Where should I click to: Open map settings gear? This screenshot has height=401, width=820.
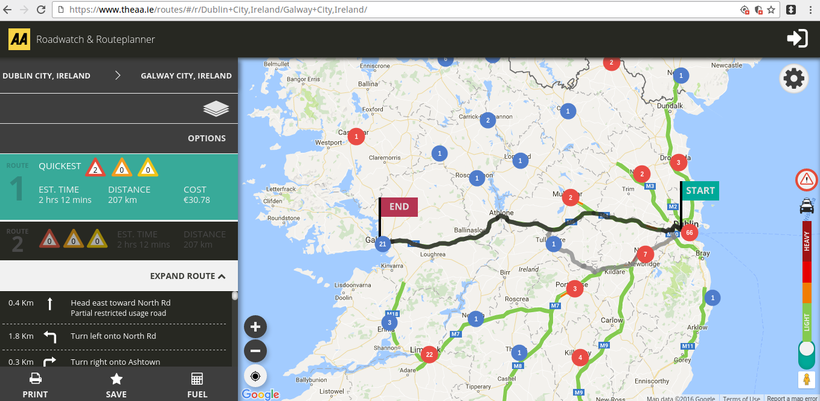(794, 79)
